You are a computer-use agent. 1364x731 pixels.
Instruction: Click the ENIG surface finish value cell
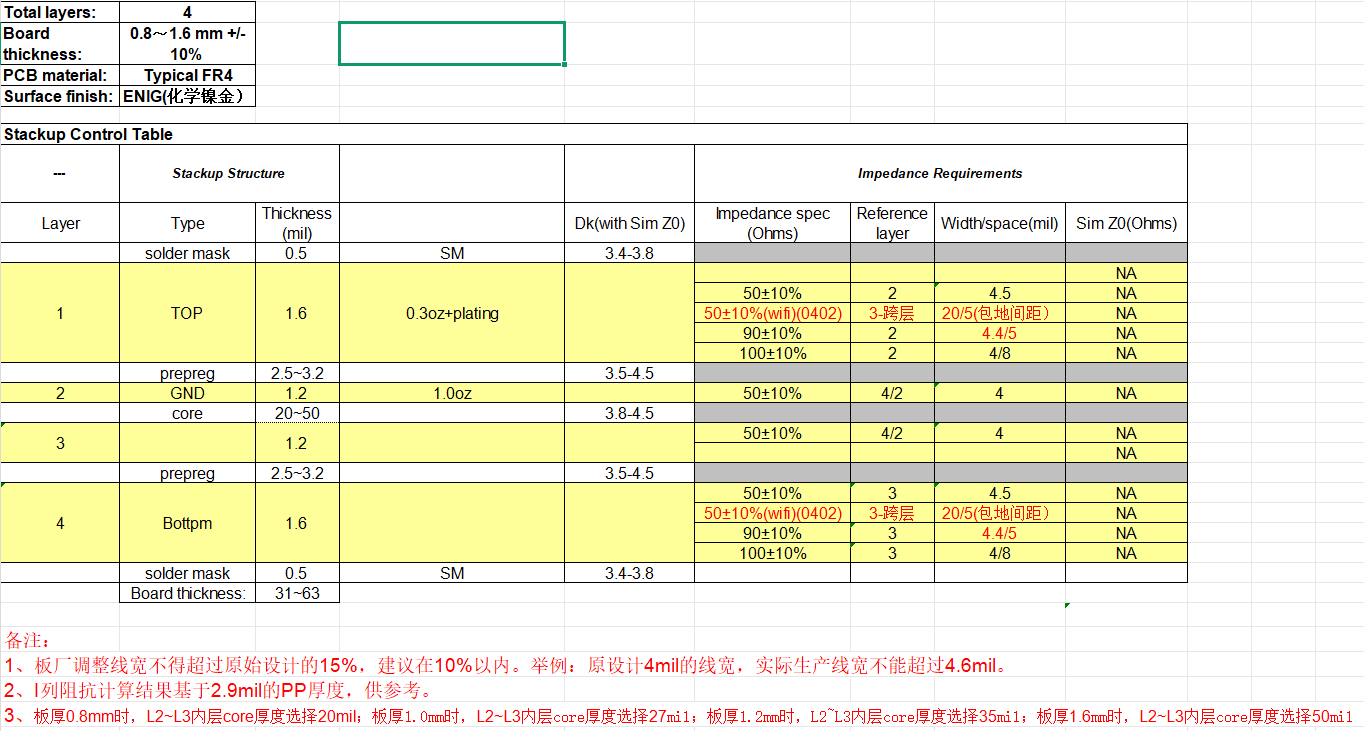(187, 96)
